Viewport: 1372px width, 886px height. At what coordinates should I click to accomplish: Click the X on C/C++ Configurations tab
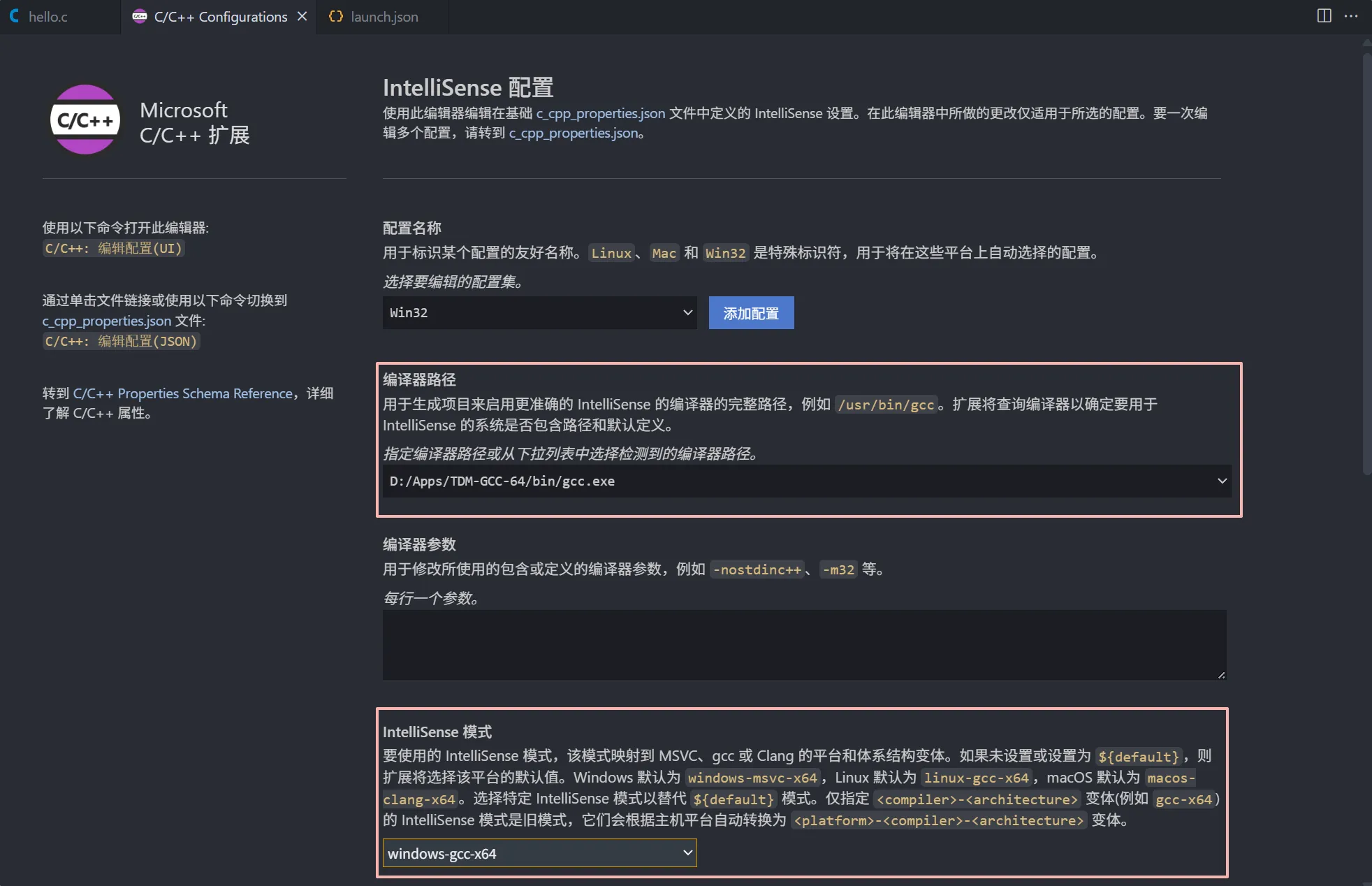tap(302, 16)
